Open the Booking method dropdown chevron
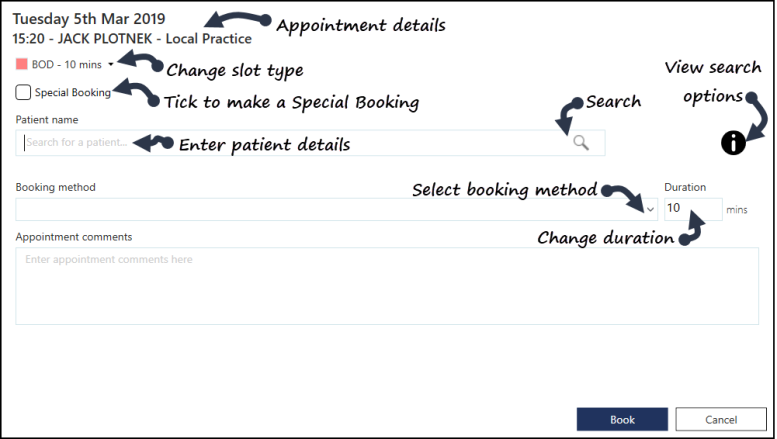The image size is (777, 439). [650, 210]
